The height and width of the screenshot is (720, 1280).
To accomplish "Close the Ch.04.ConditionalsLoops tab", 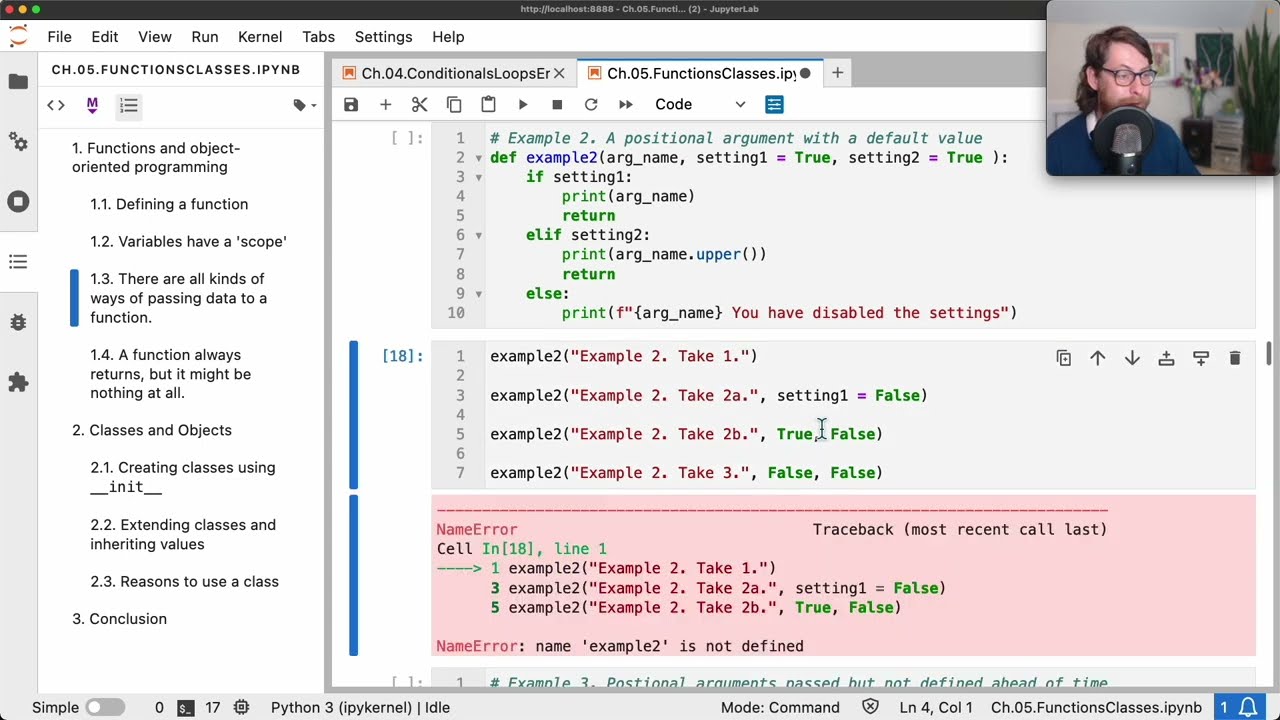I will click(x=559, y=73).
